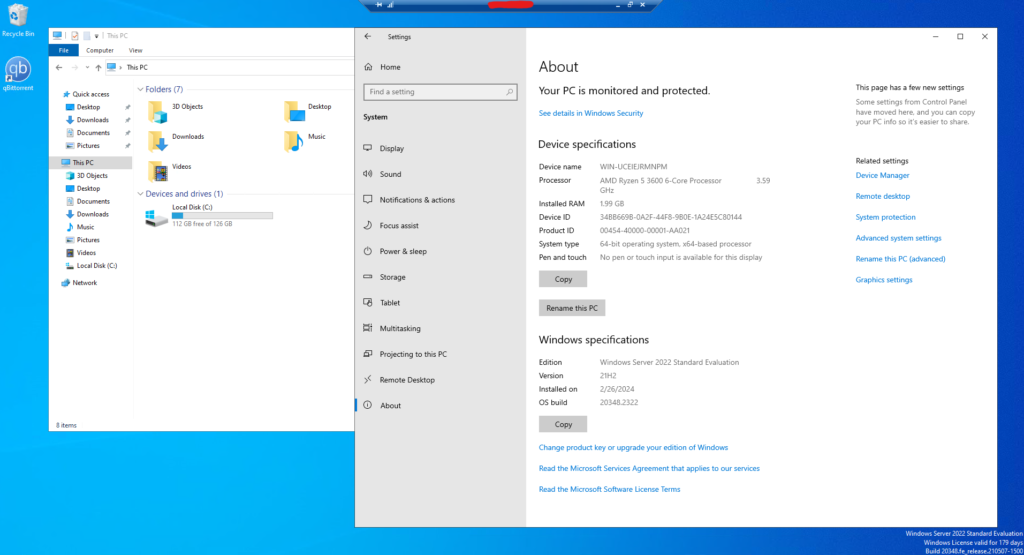Open recent locations dropdown in File Explorer

click(87, 67)
